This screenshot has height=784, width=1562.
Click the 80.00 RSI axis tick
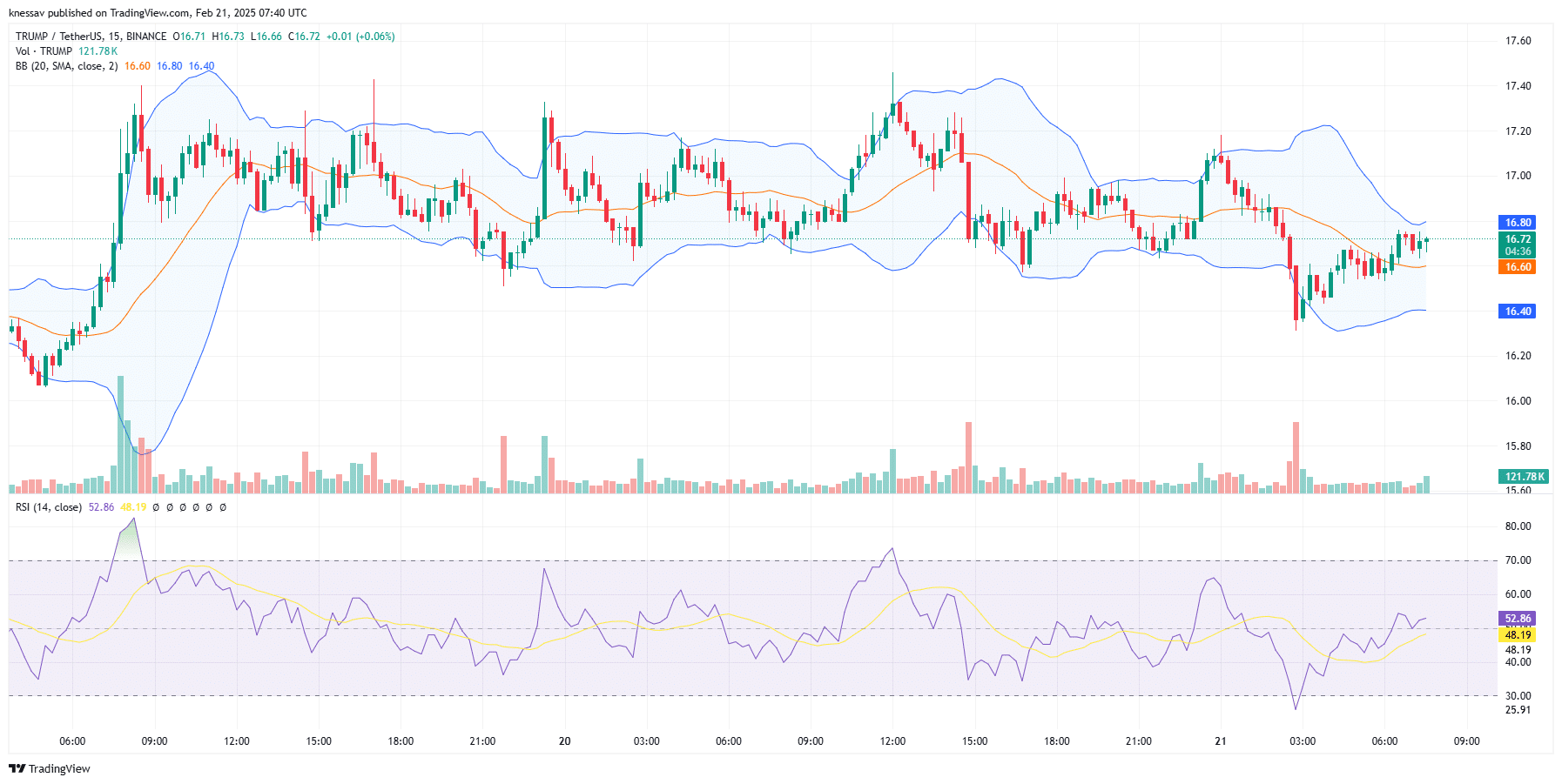coord(1518,526)
